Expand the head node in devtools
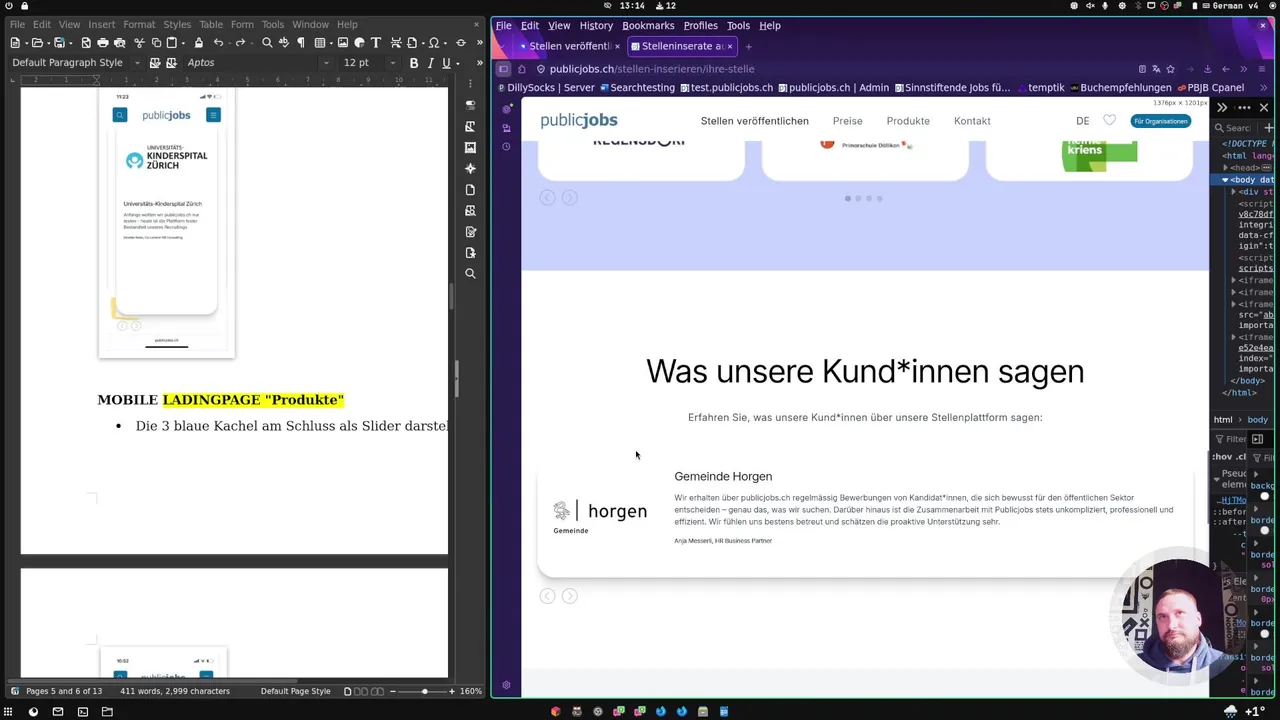 [1227, 168]
